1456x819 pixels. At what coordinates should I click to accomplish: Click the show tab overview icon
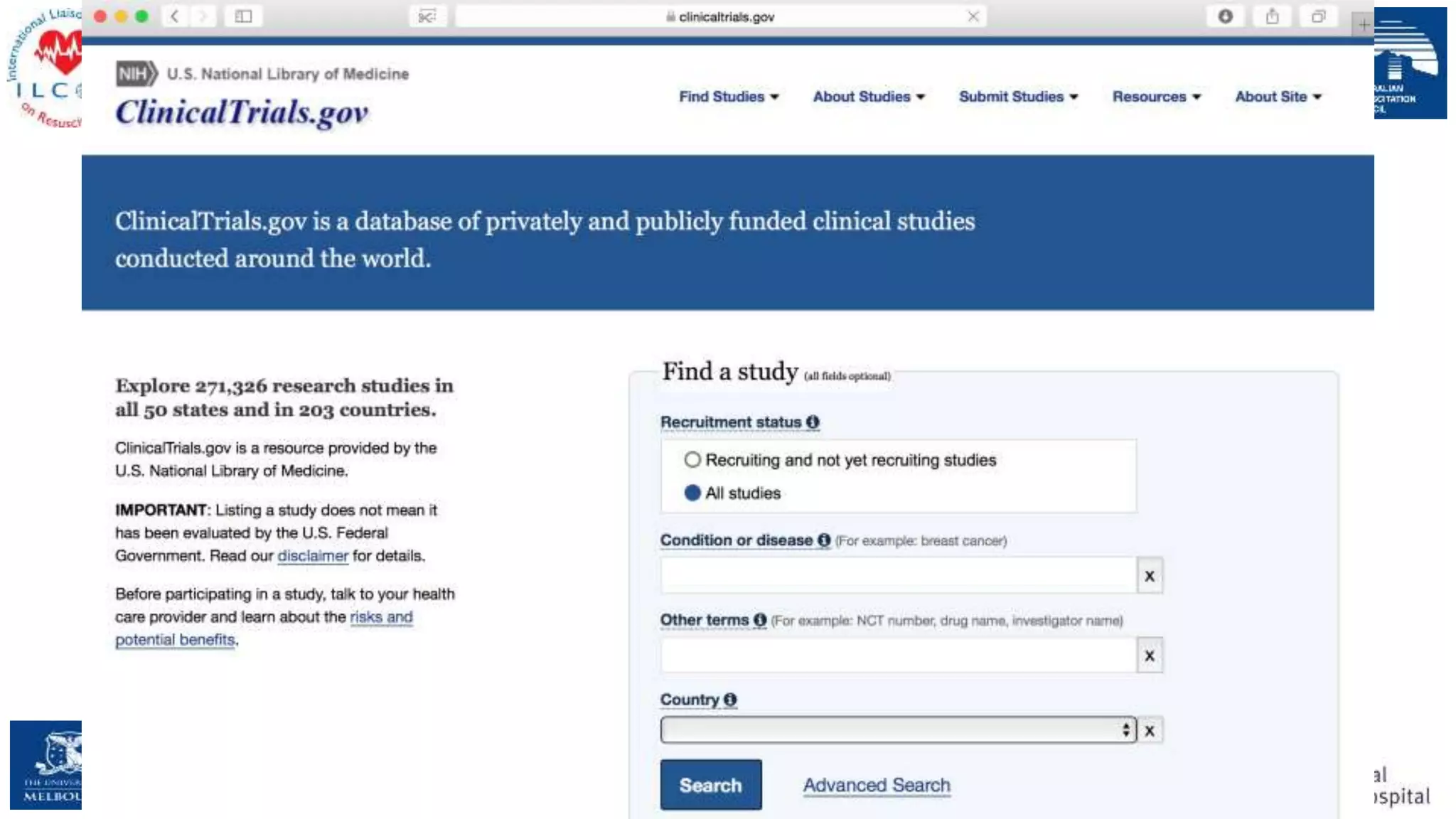point(1318,16)
